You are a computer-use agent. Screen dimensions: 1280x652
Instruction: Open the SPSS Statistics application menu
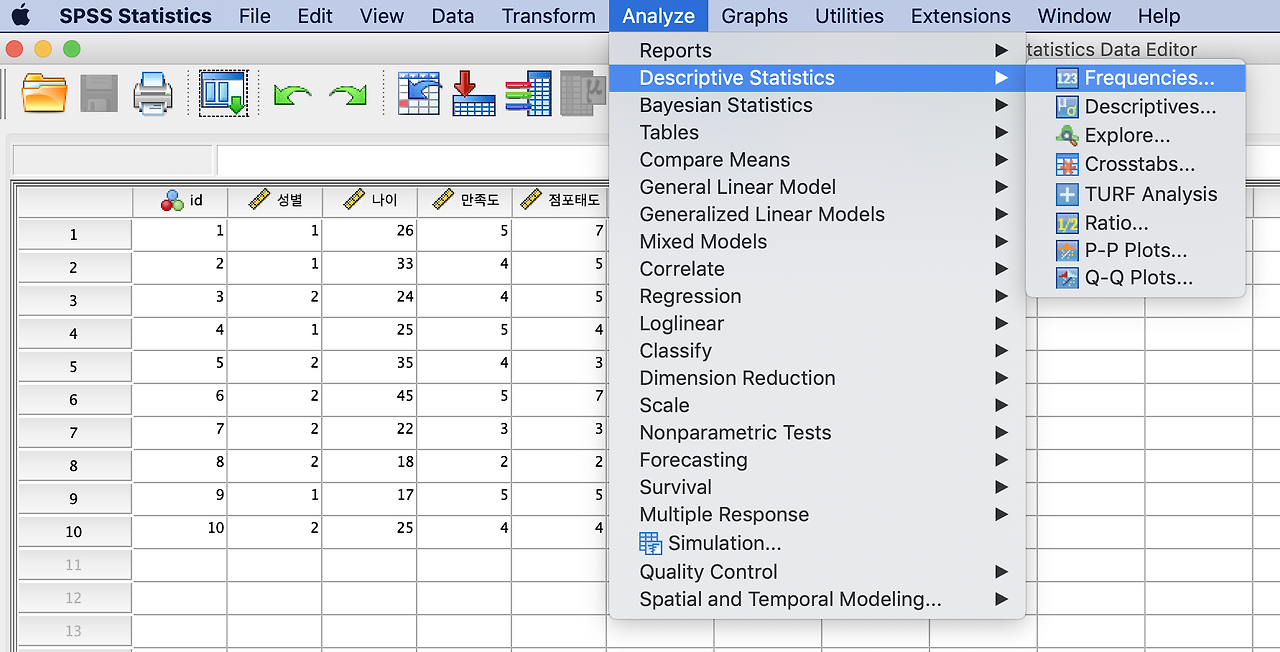135,16
